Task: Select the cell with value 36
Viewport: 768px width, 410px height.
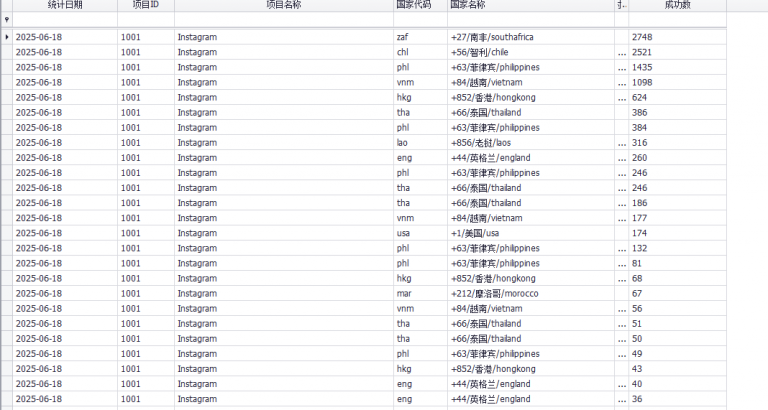Action: (678, 399)
